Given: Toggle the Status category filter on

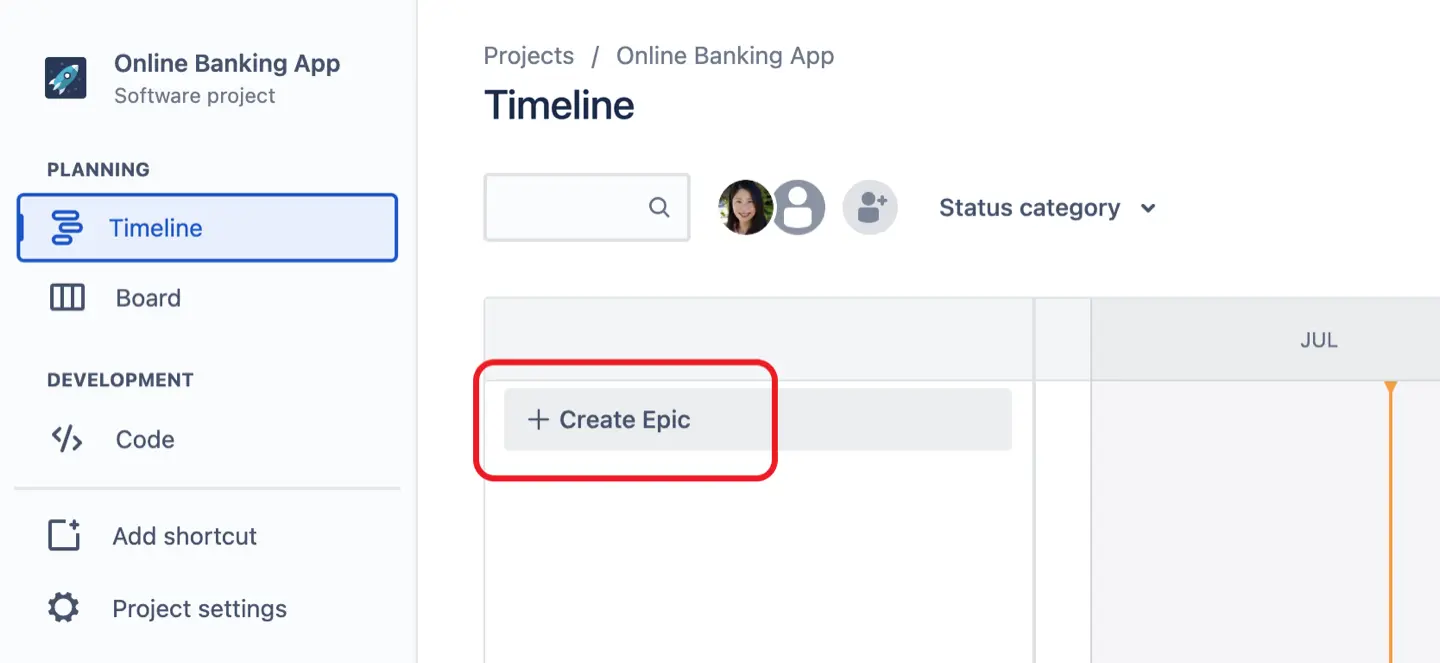Looking at the screenshot, I should 1029,207.
